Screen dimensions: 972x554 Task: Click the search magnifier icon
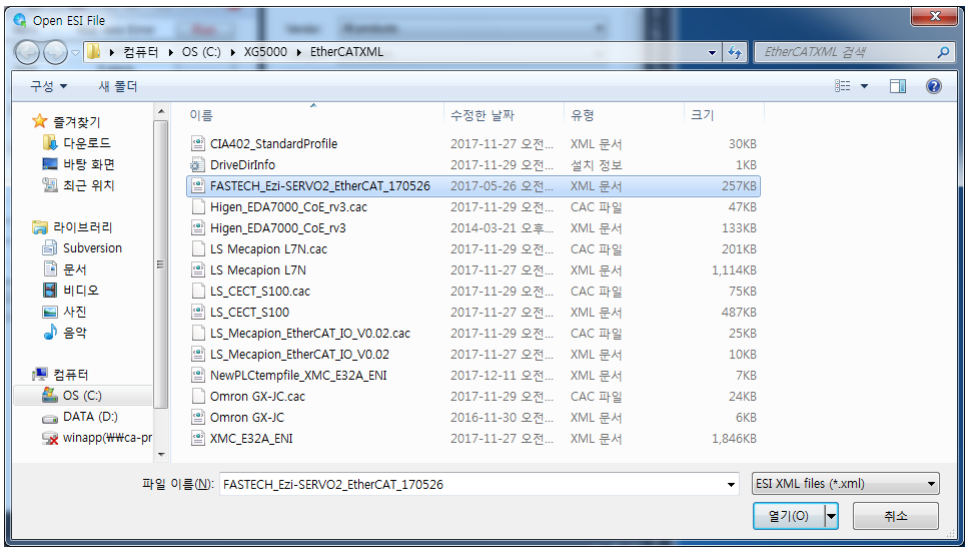[943, 52]
